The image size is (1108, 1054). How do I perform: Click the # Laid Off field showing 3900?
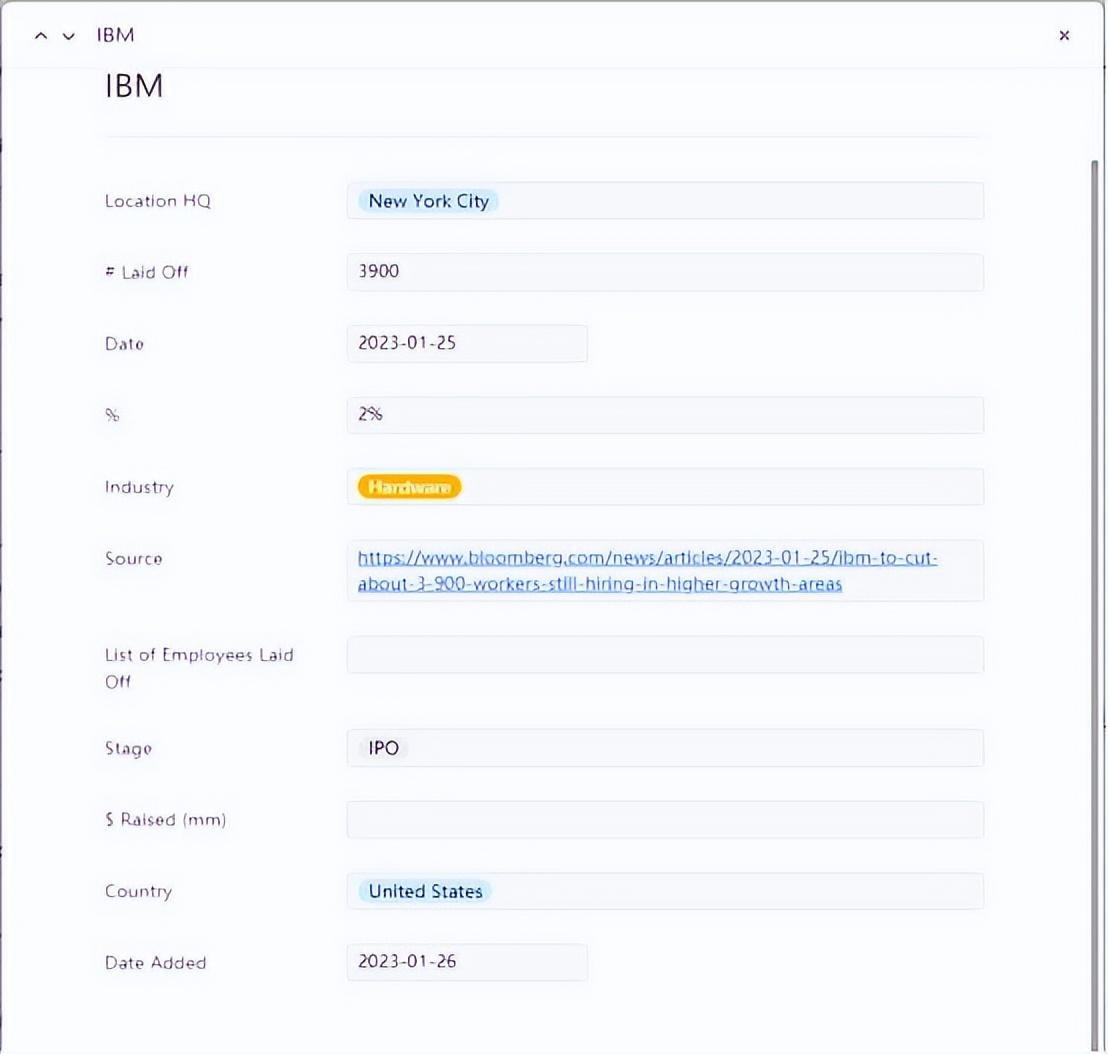click(x=664, y=272)
